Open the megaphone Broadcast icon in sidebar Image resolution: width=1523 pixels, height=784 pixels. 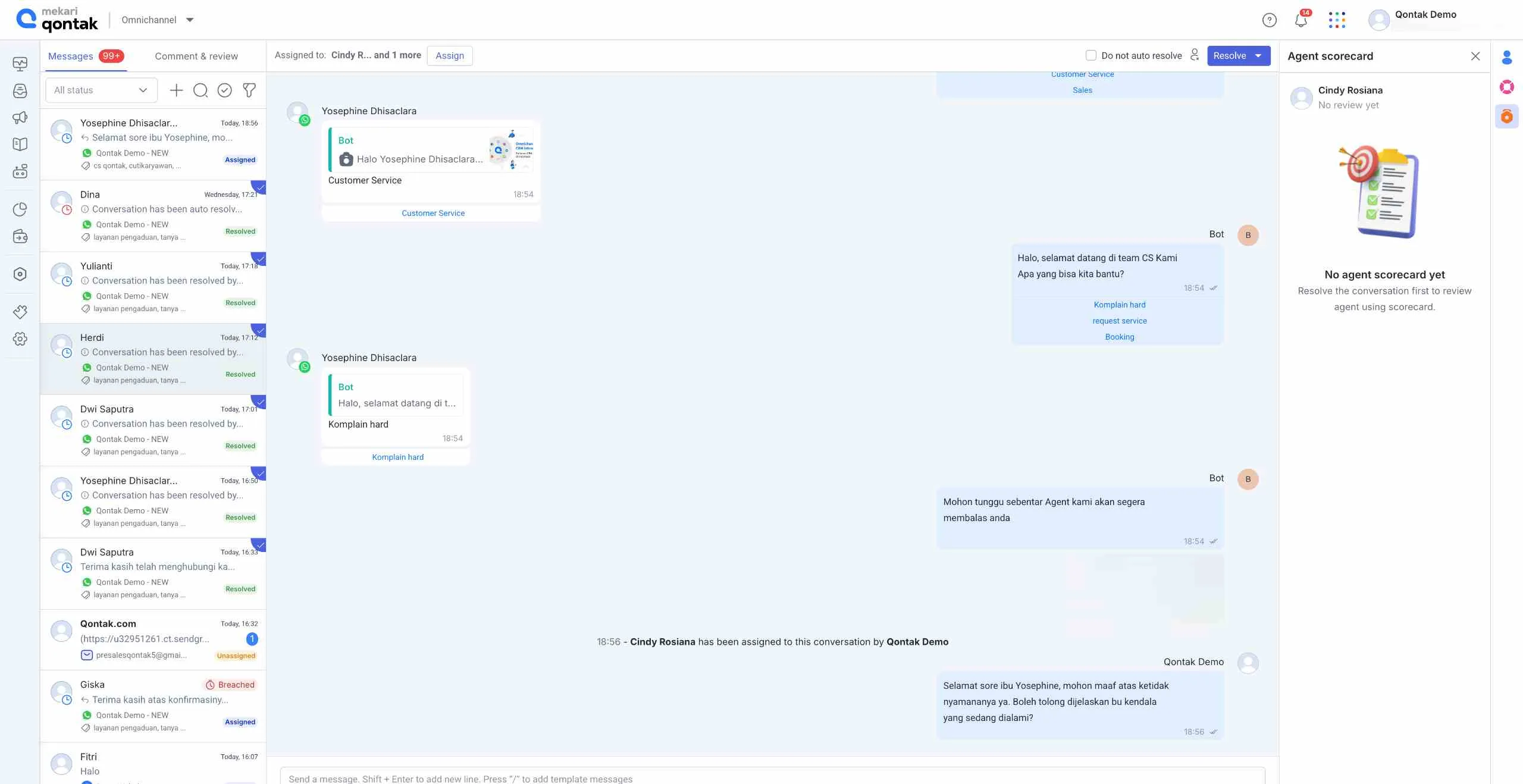click(20, 117)
